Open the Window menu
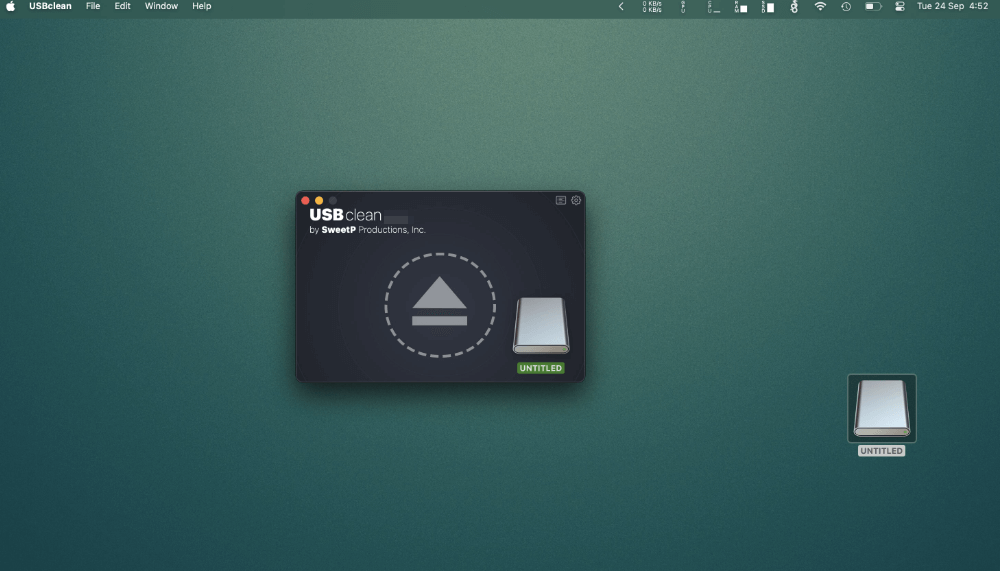This screenshot has height=571, width=1002. (161, 6)
